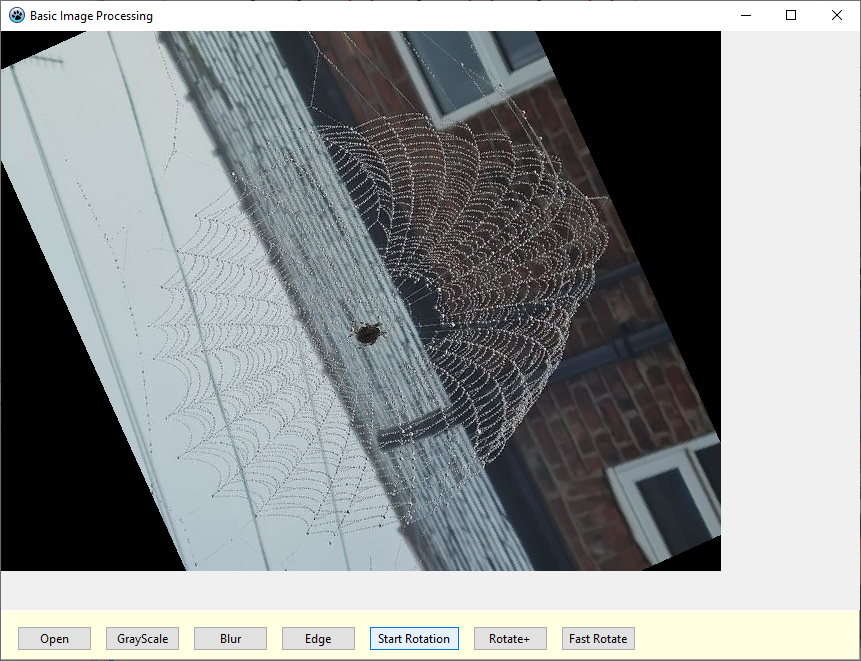861x661 pixels.
Task: Click empty yellow toolbar area after Fast Rotate
Action: point(747,638)
